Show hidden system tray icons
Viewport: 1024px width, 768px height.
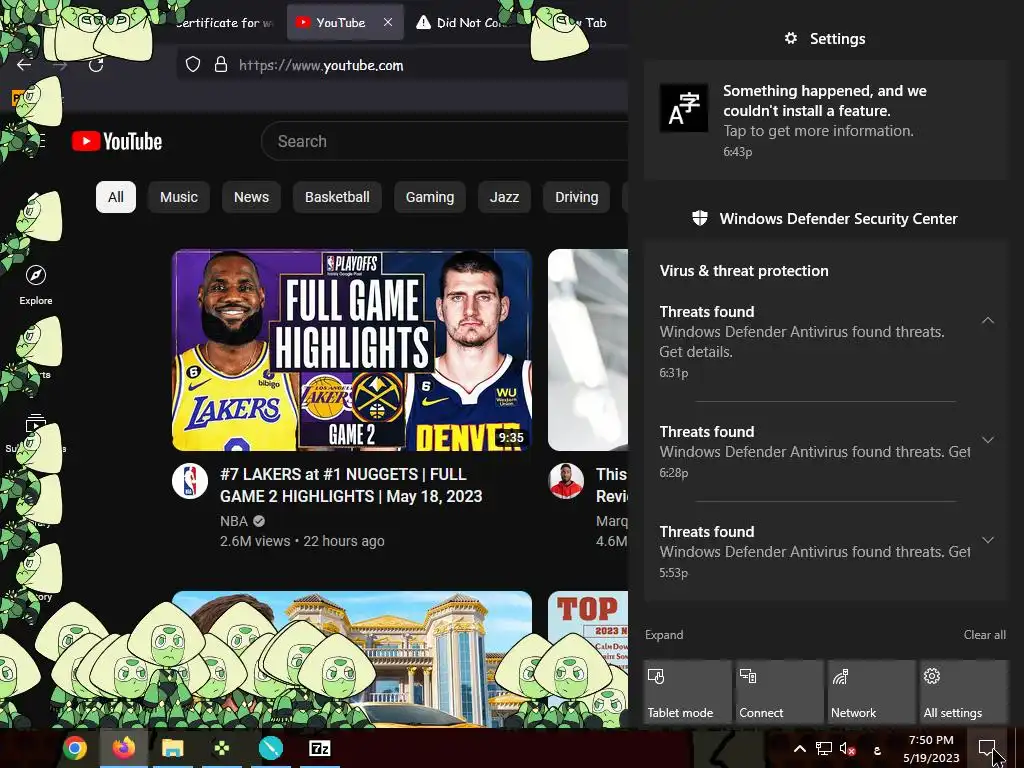[799, 749]
